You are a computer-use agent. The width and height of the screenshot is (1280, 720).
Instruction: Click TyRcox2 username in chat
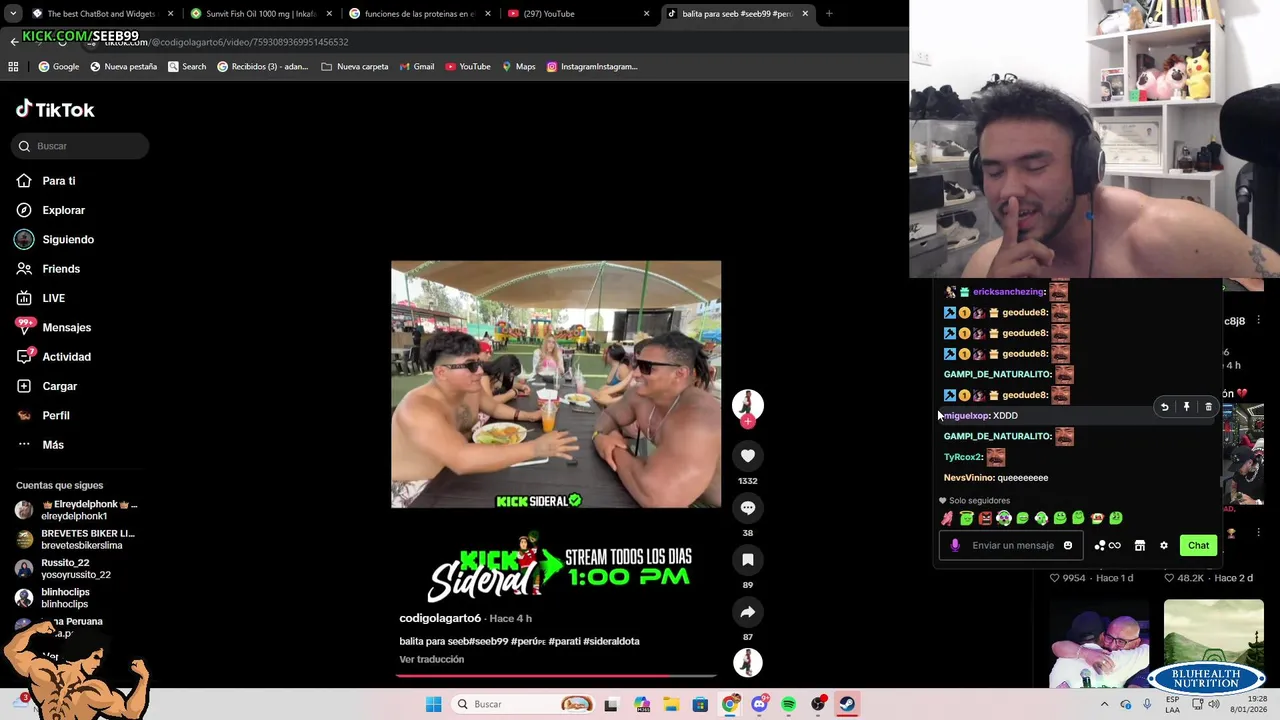962,457
